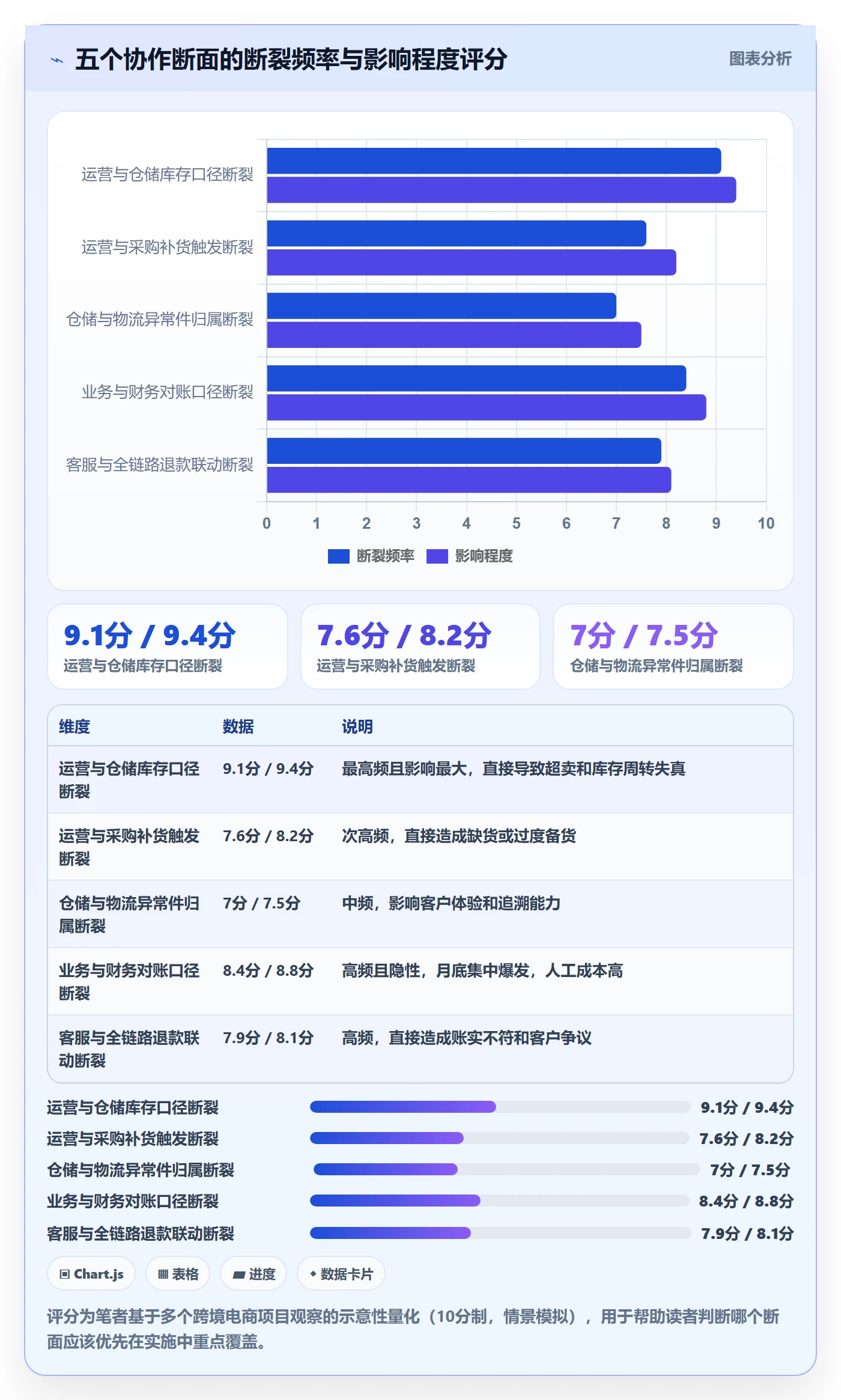Click the 表格 tag chip

(178, 1273)
